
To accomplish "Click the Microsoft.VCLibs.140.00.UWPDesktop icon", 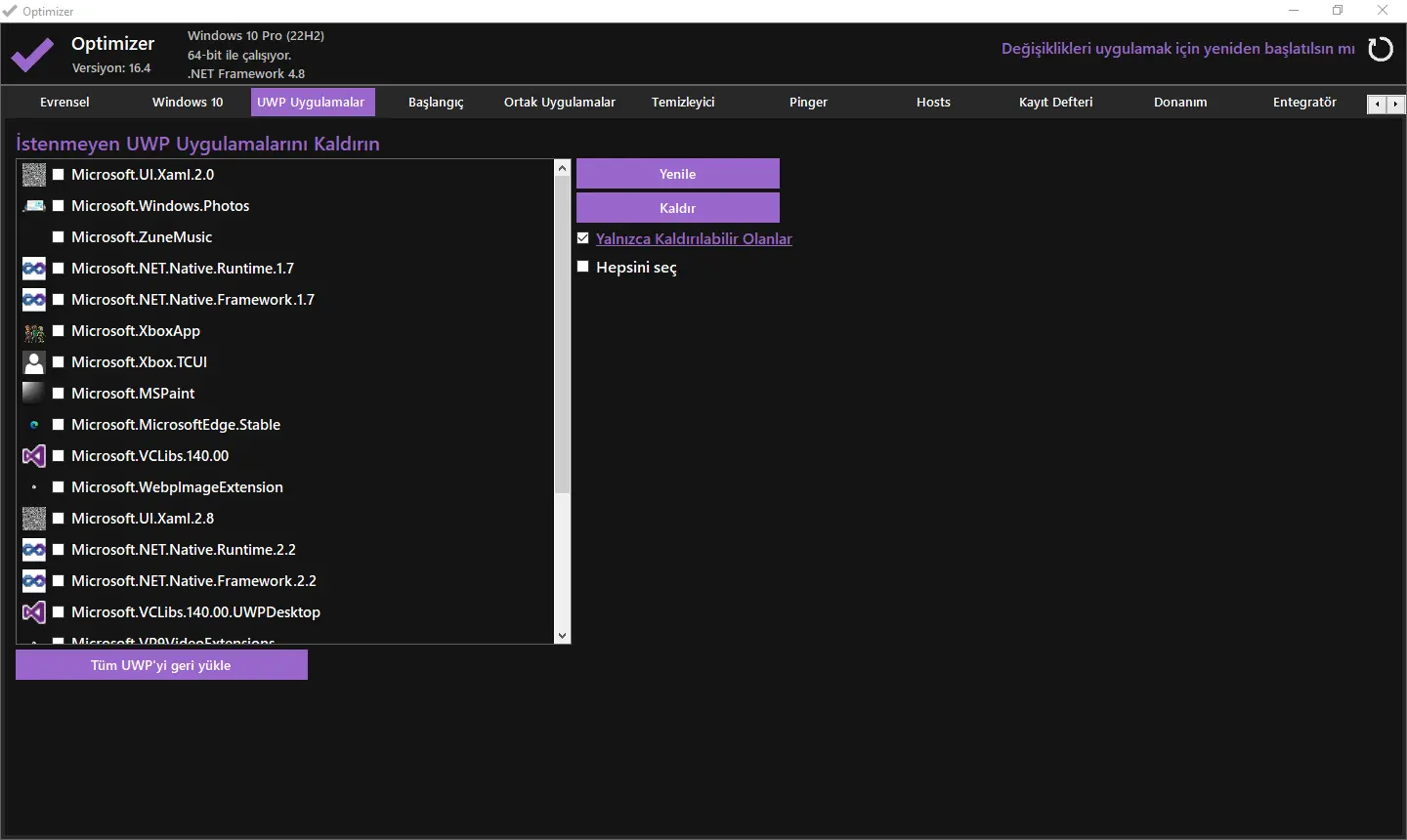I will [x=34, y=612].
